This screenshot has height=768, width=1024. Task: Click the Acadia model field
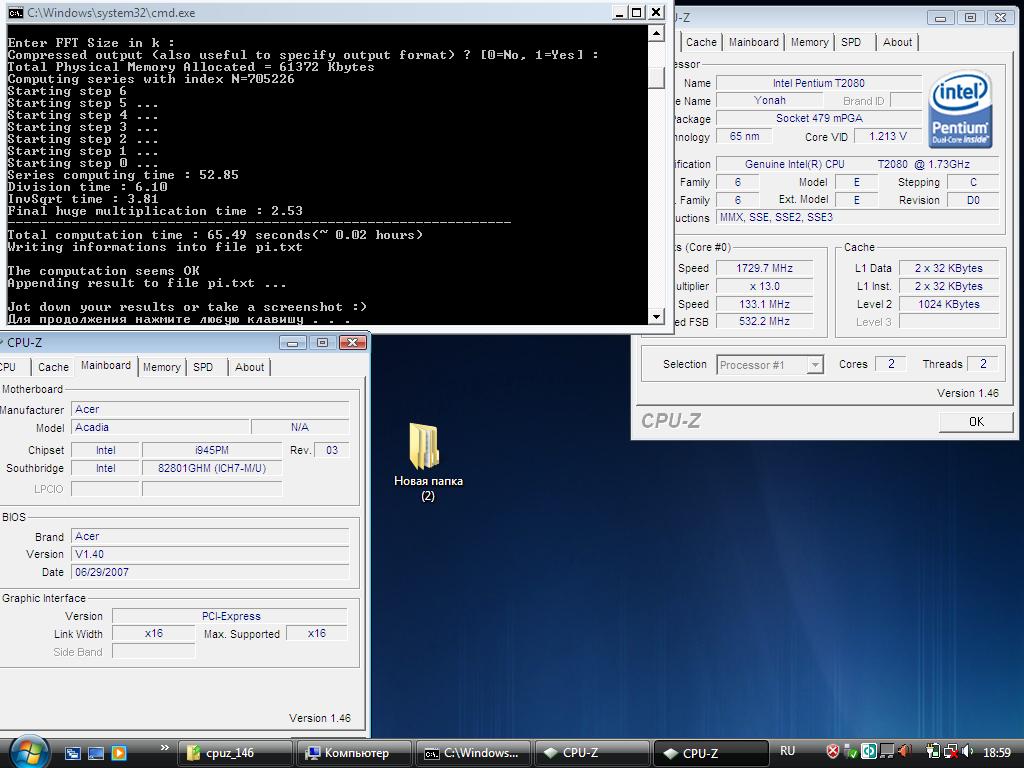pyautogui.click(x=160, y=427)
